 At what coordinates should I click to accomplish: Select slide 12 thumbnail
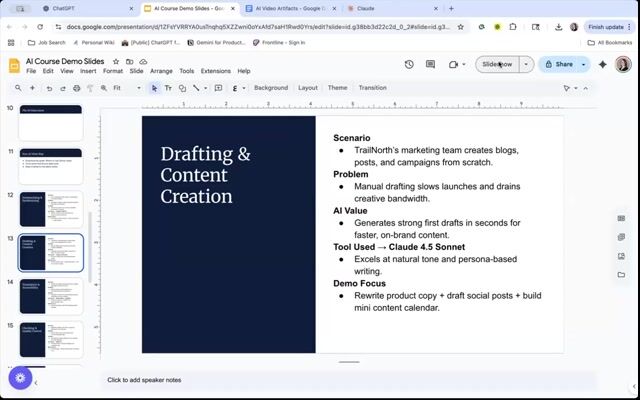point(51,209)
